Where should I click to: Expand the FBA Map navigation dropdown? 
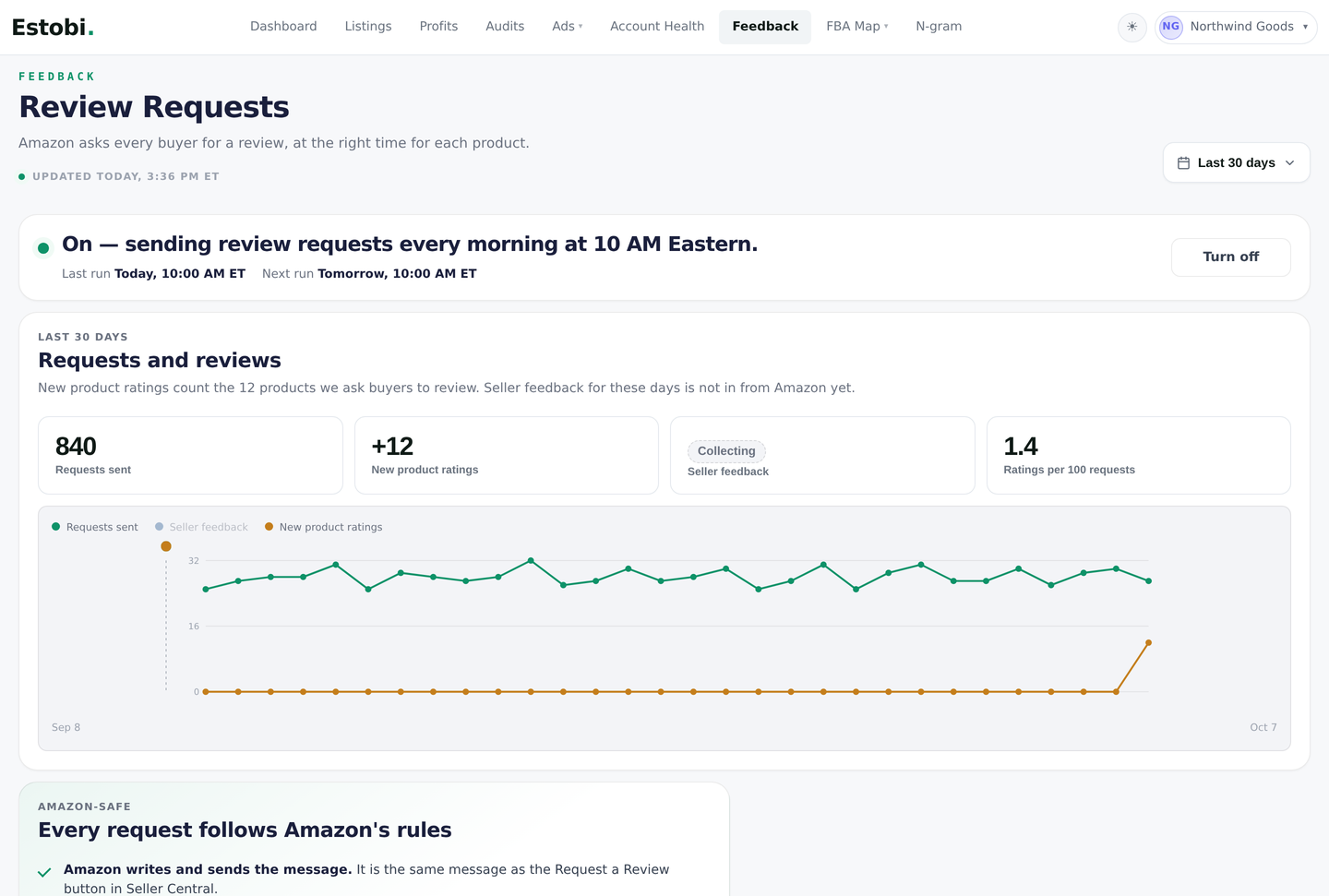[x=857, y=27]
